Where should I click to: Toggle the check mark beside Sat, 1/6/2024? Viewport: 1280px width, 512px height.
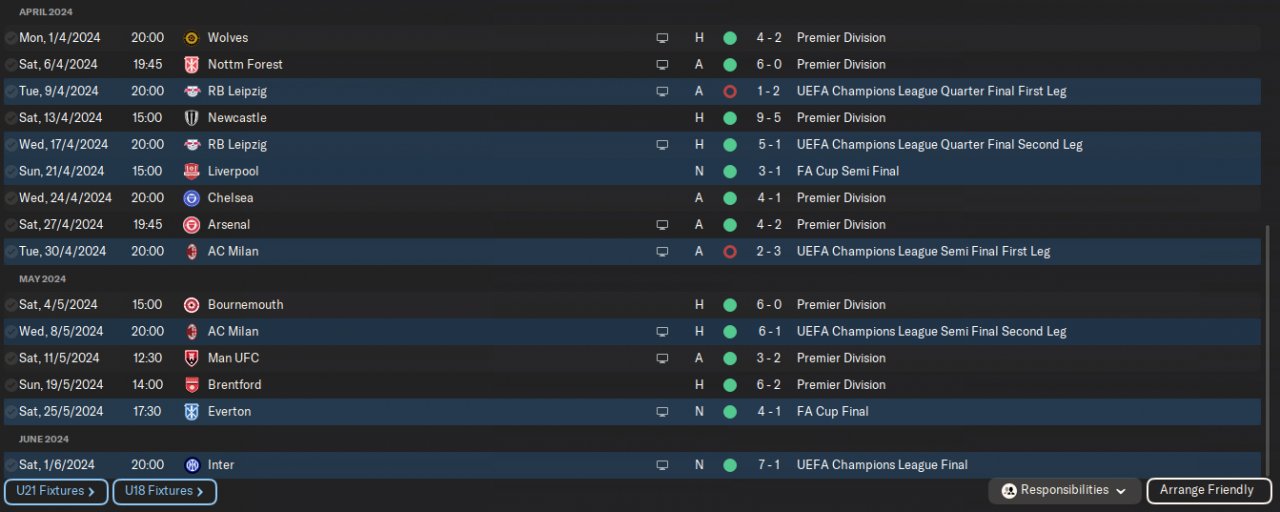point(11,465)
